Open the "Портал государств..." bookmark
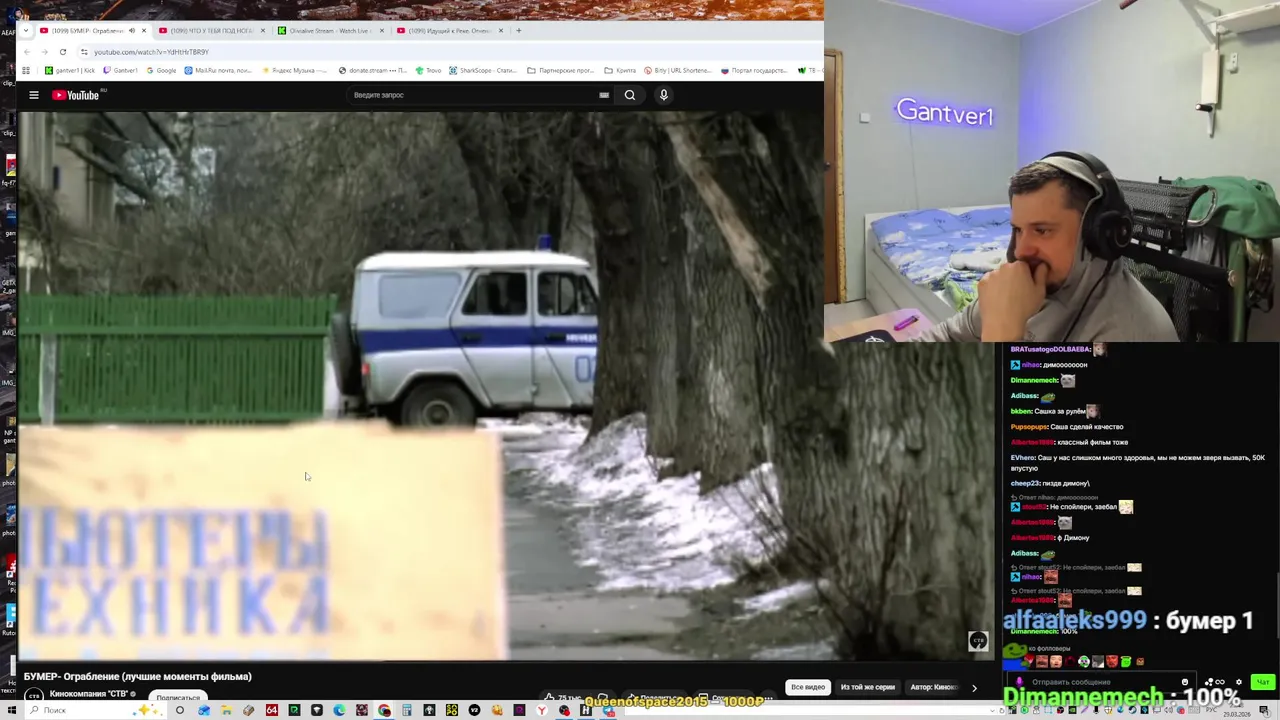 [x=754, y=71]
